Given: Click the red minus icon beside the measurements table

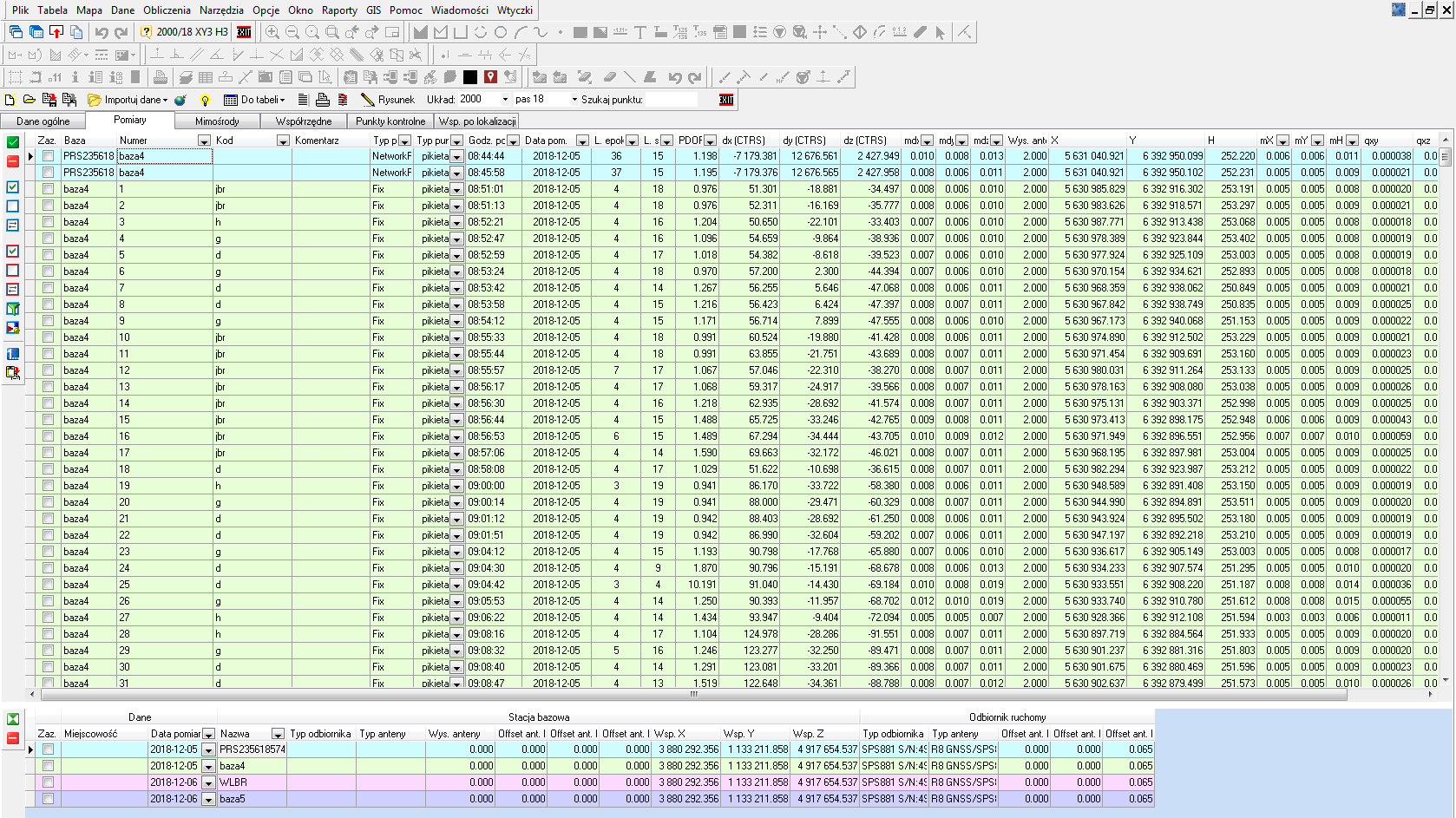Looking at the screenshot, I should [13, 161].
